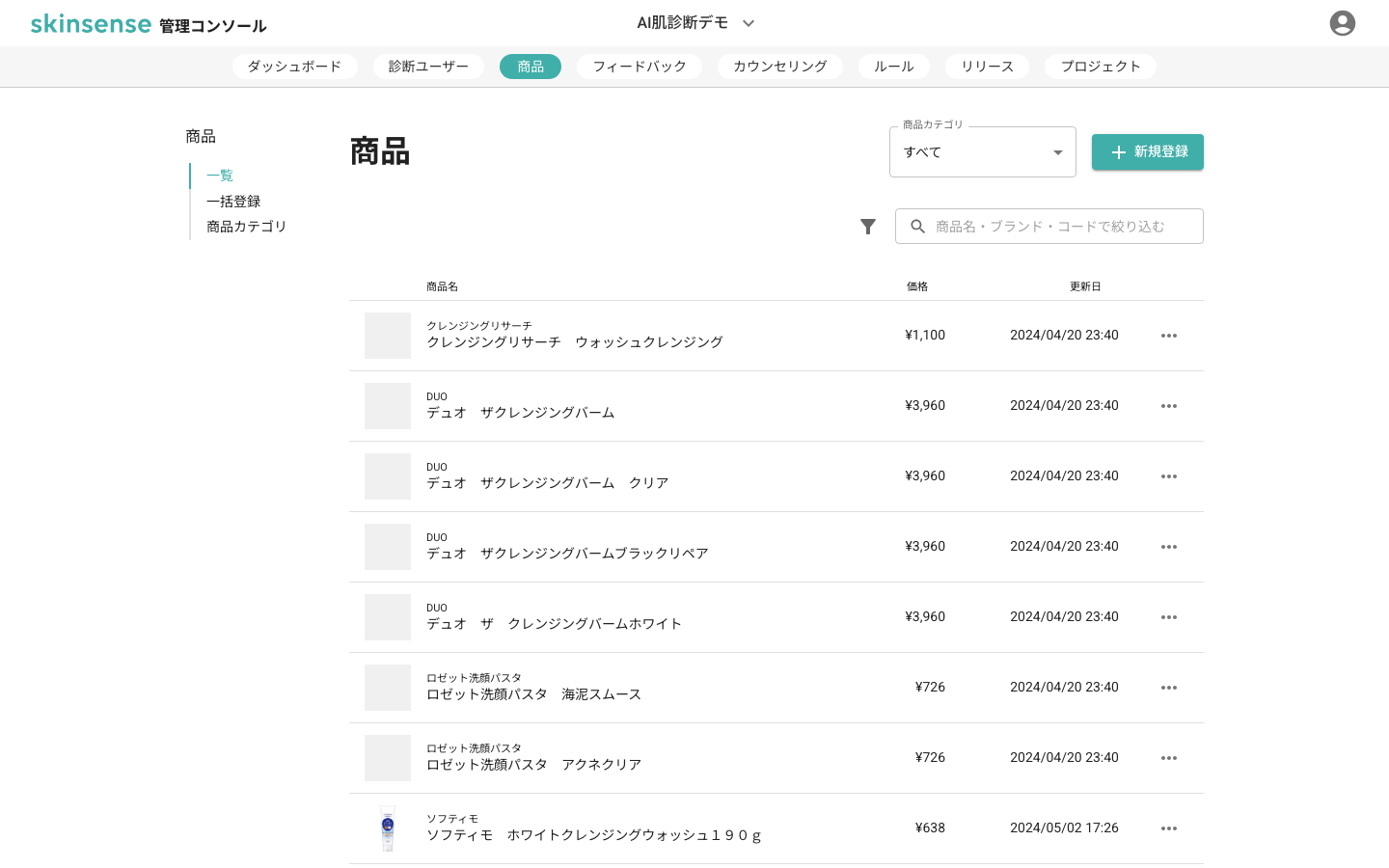Open more options for ザクレンジングバーム クリア row
The height and width of the screenshot is (868, 1389).
[1169, 476]
